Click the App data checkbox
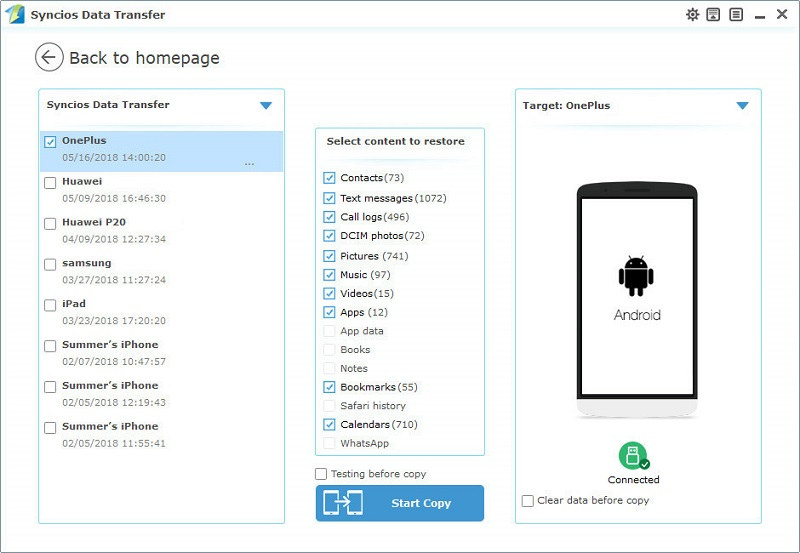The height and width of the screenshot is (553, 800). (329, 331)
